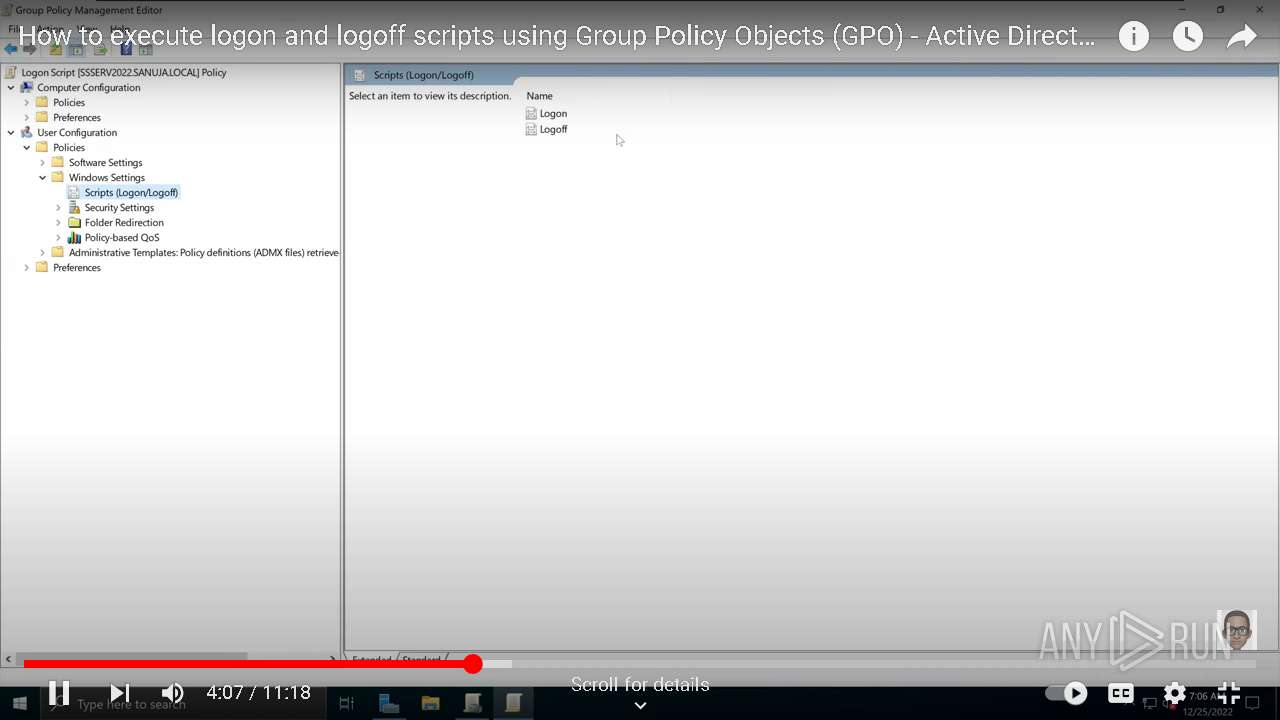Select the Software Settings folder

point(105,162)
